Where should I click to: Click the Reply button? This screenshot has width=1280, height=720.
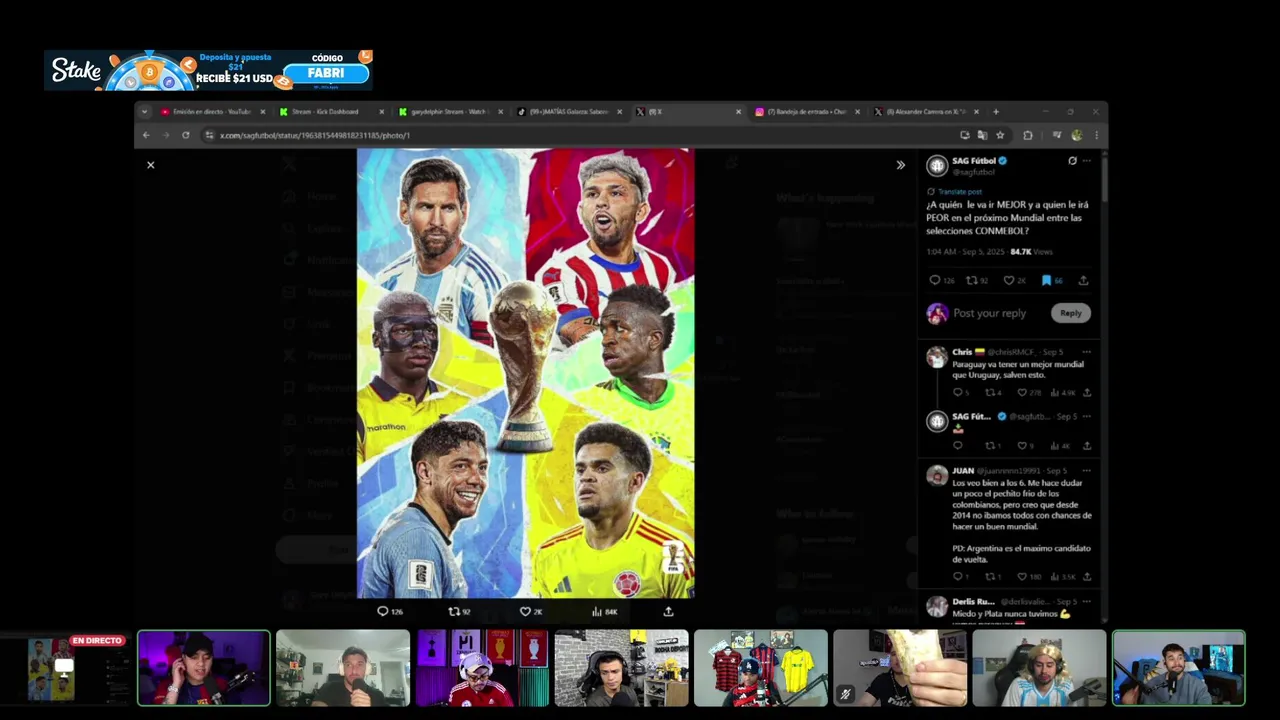click(1071, 313)
